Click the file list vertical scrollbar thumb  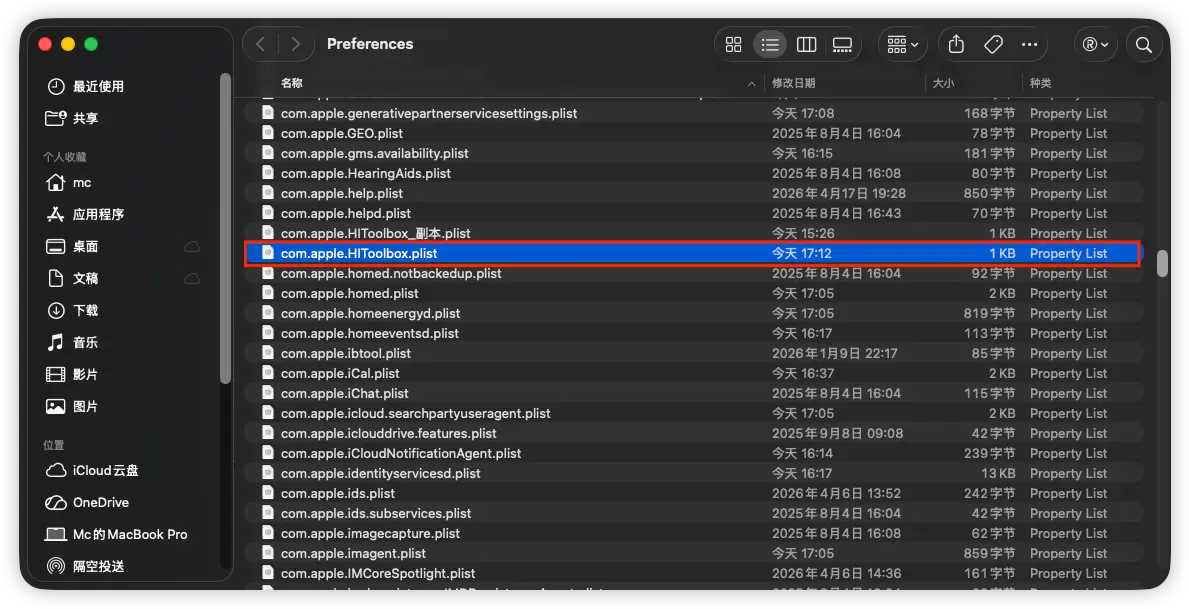click(1162, 264)
